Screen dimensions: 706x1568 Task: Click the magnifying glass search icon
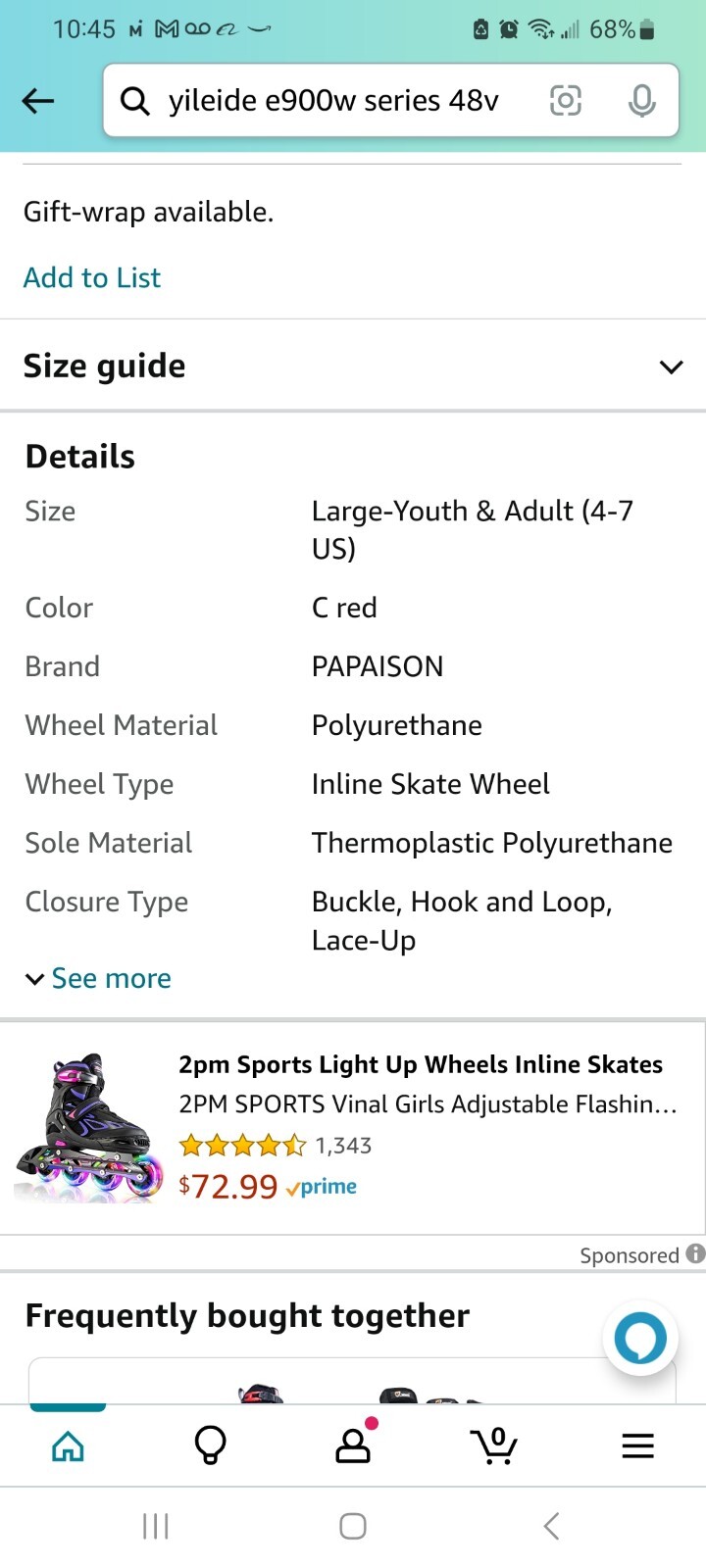134,100
